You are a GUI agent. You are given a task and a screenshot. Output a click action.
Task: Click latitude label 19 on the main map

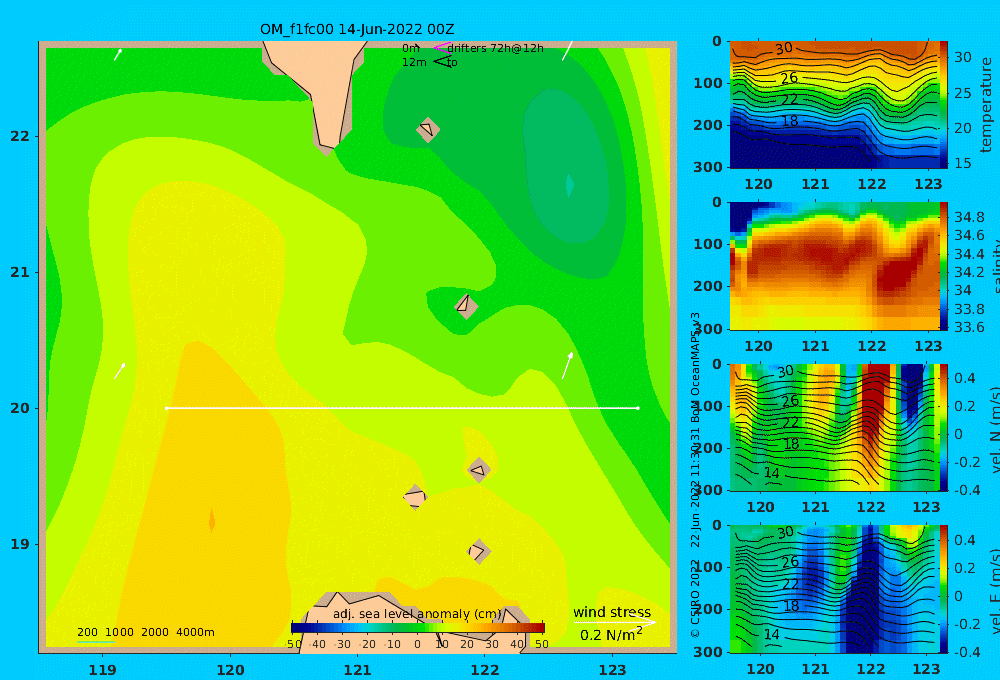point(20,544)
